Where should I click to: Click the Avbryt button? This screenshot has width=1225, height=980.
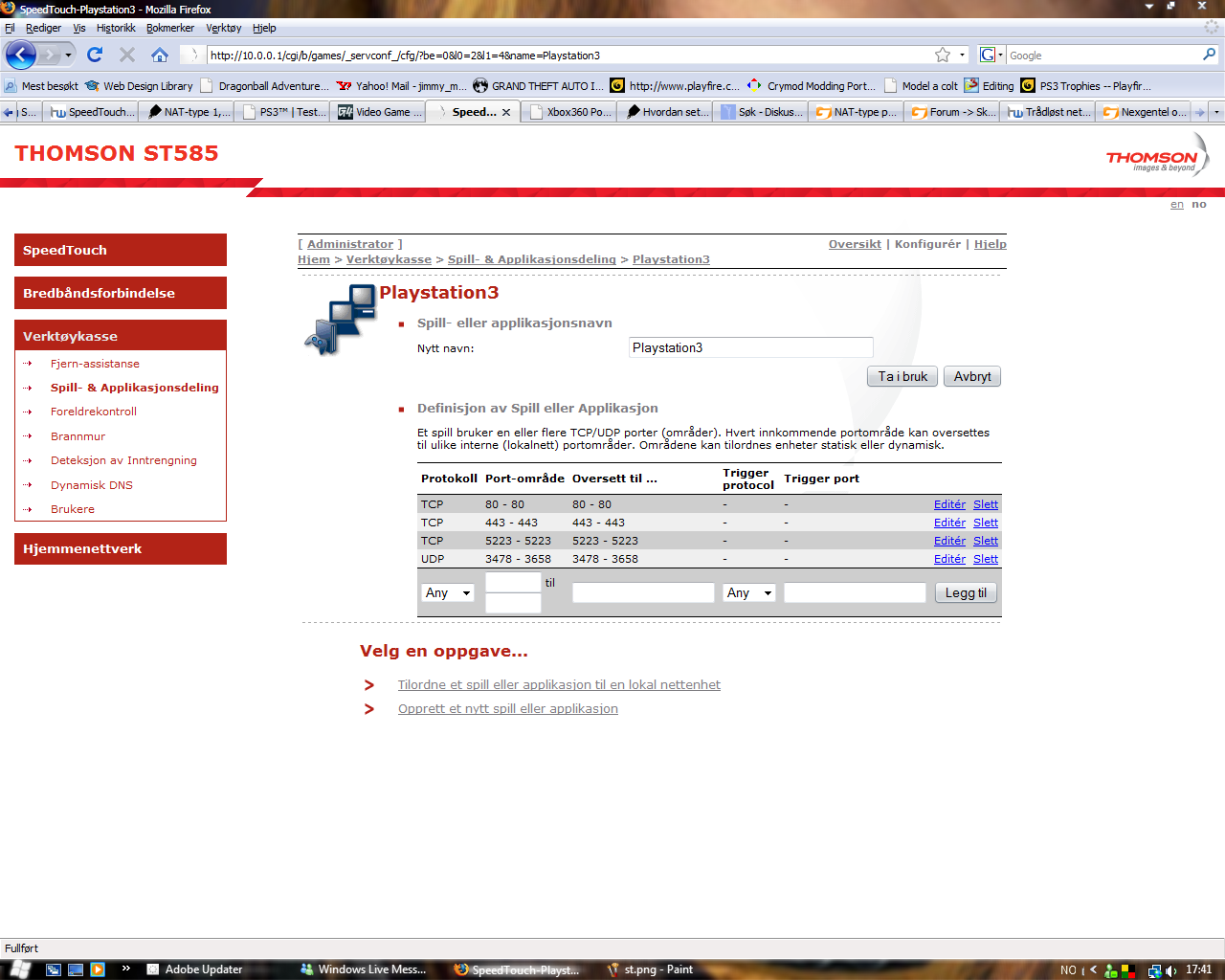coord(972,376)
